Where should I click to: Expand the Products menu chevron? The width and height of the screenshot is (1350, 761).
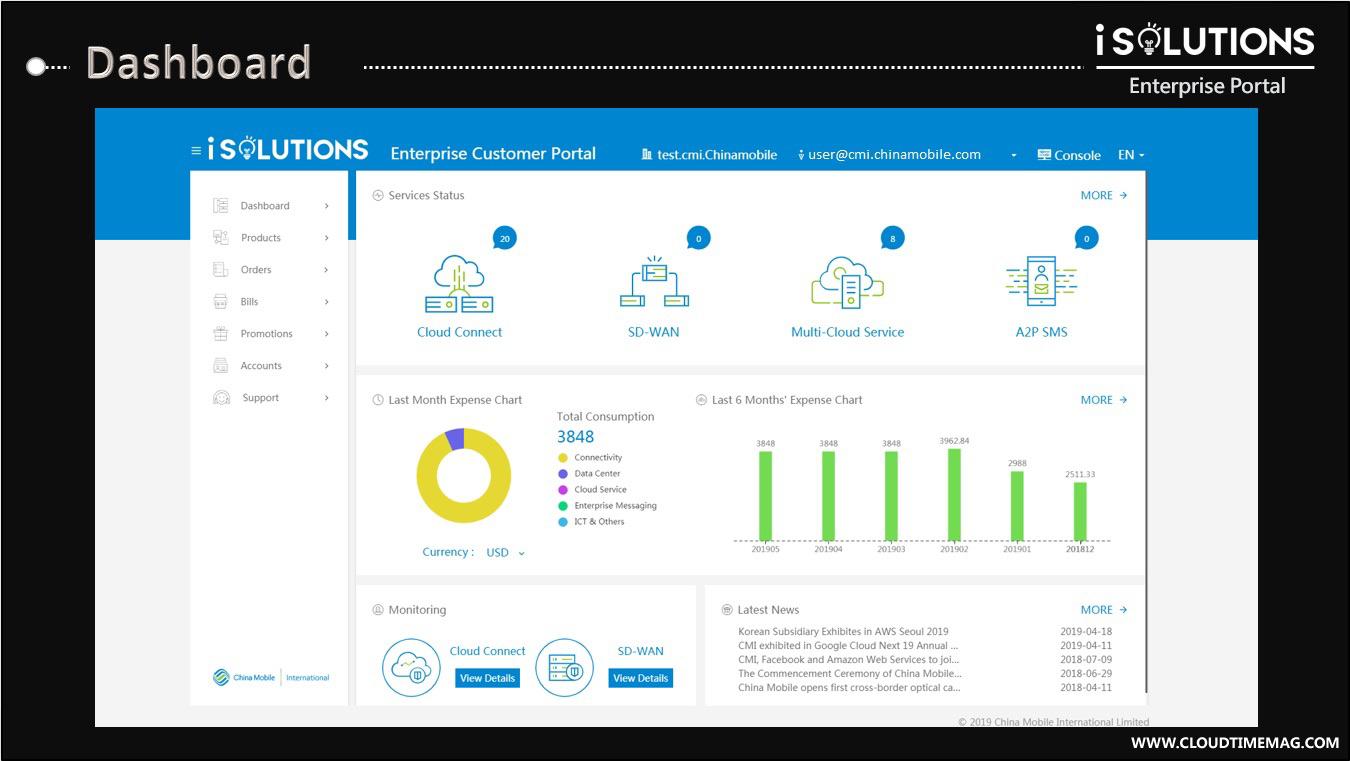[326, 238]
